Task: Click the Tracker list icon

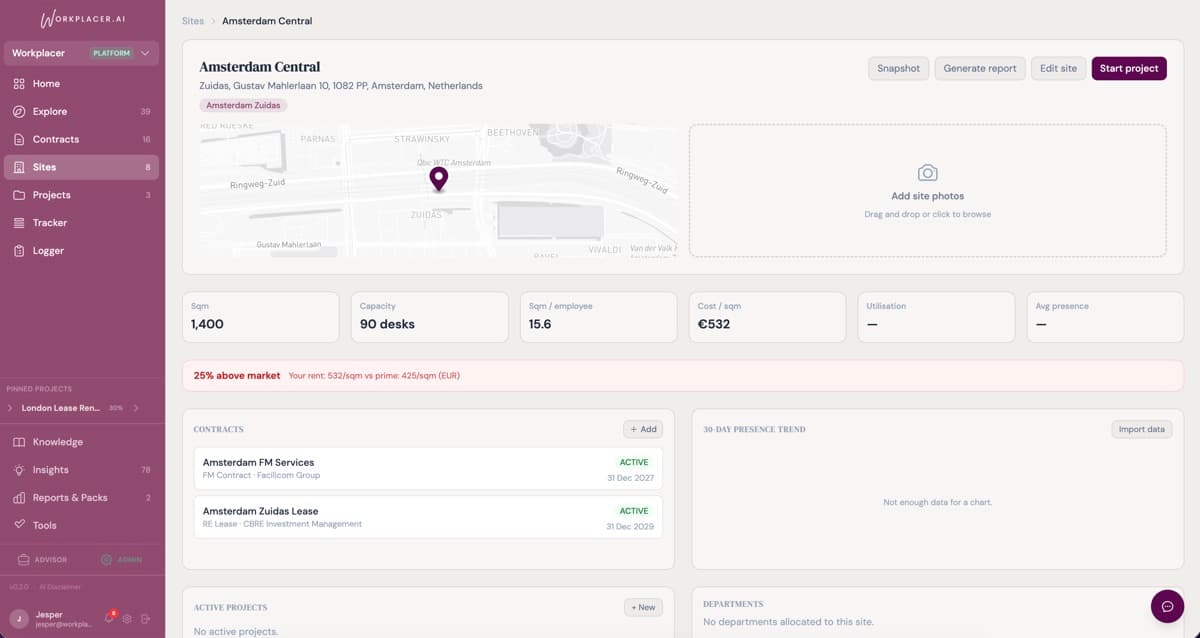Action: coord(19,223)
